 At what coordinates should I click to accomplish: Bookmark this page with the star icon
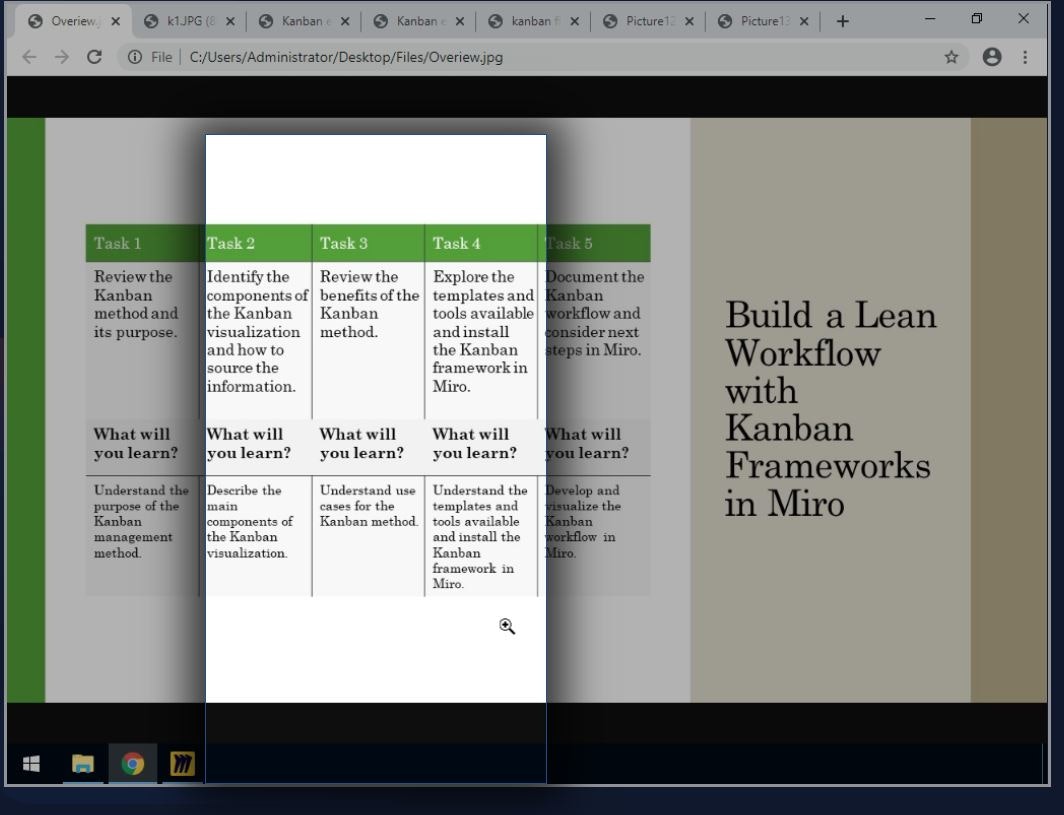coord(951,57)
